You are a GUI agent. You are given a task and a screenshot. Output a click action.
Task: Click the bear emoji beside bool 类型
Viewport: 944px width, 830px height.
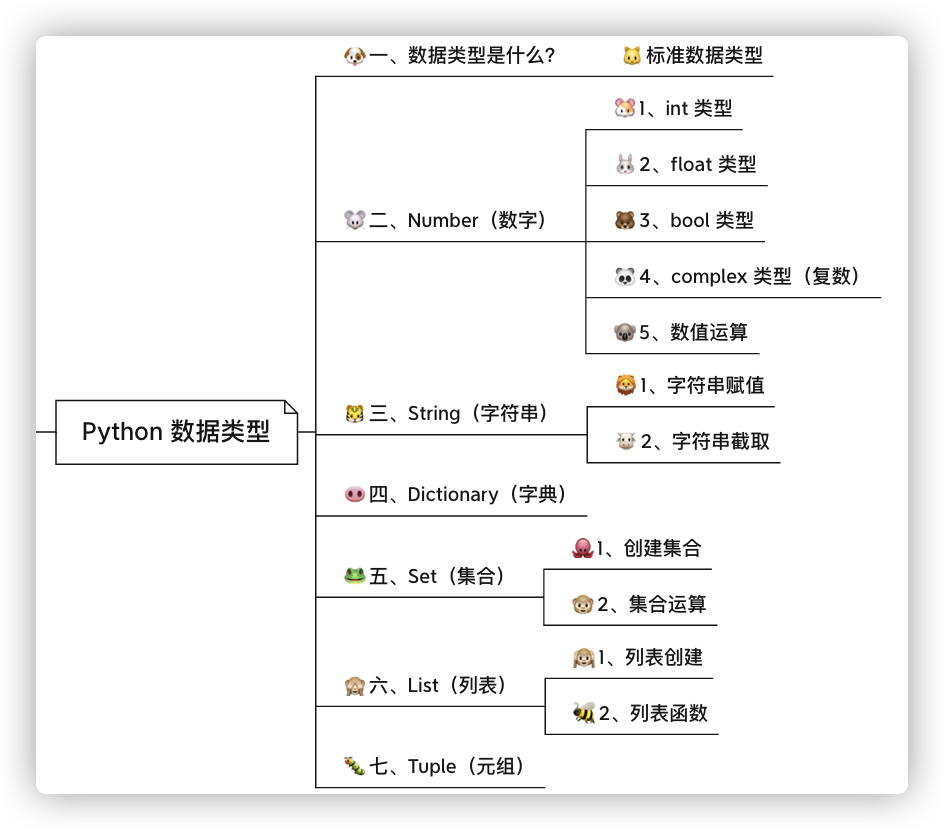[x=624, y=220]
